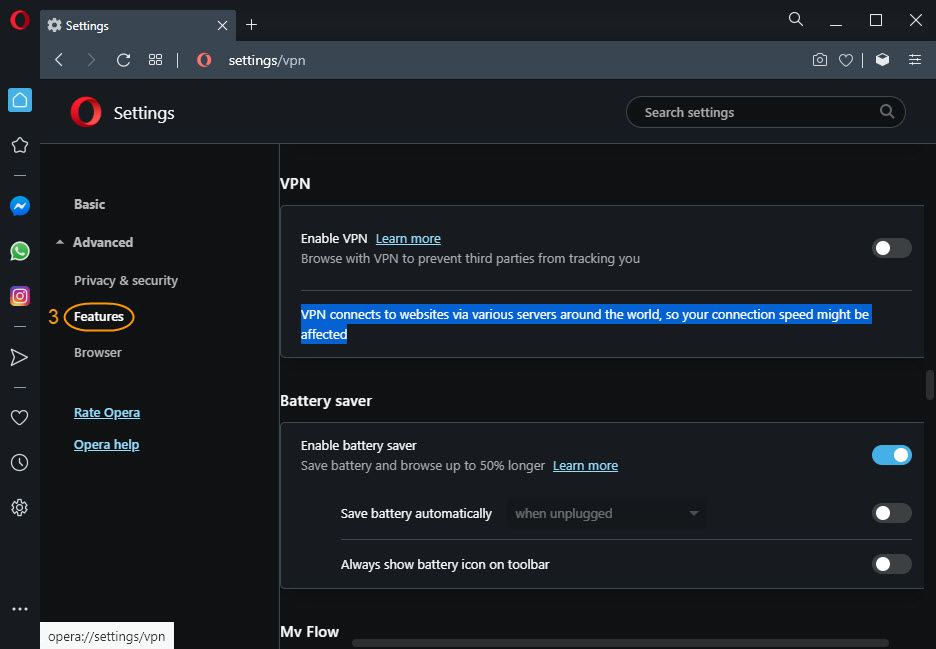This screenshot has width=936, height=649.
Task: Click Learn more under battery saver
Action: (x=586, y=465)
